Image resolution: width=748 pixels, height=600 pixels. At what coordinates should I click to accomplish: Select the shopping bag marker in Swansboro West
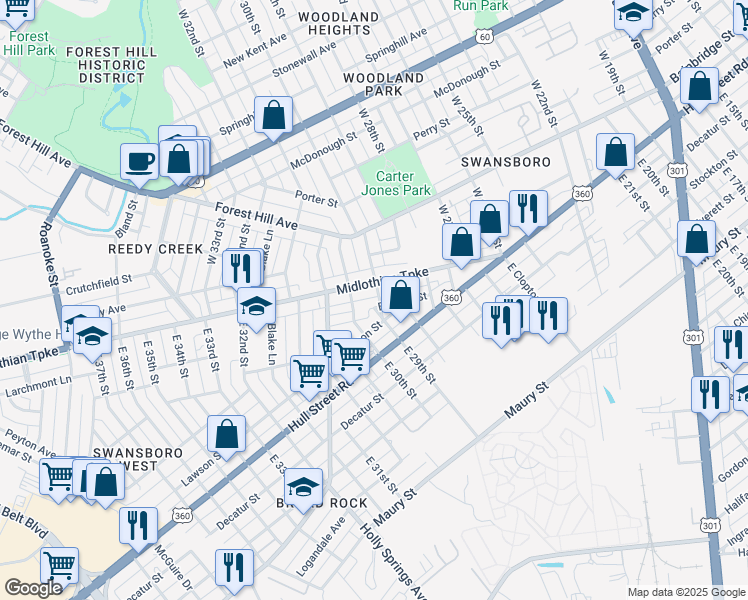click(x=105, y=482)
